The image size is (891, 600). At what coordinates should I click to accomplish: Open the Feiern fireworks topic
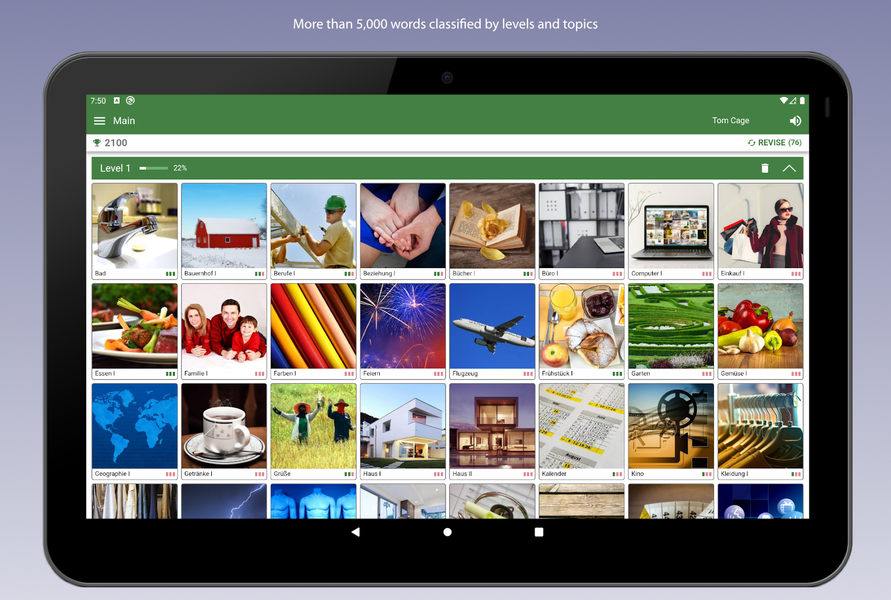click(x=402, y=330)
